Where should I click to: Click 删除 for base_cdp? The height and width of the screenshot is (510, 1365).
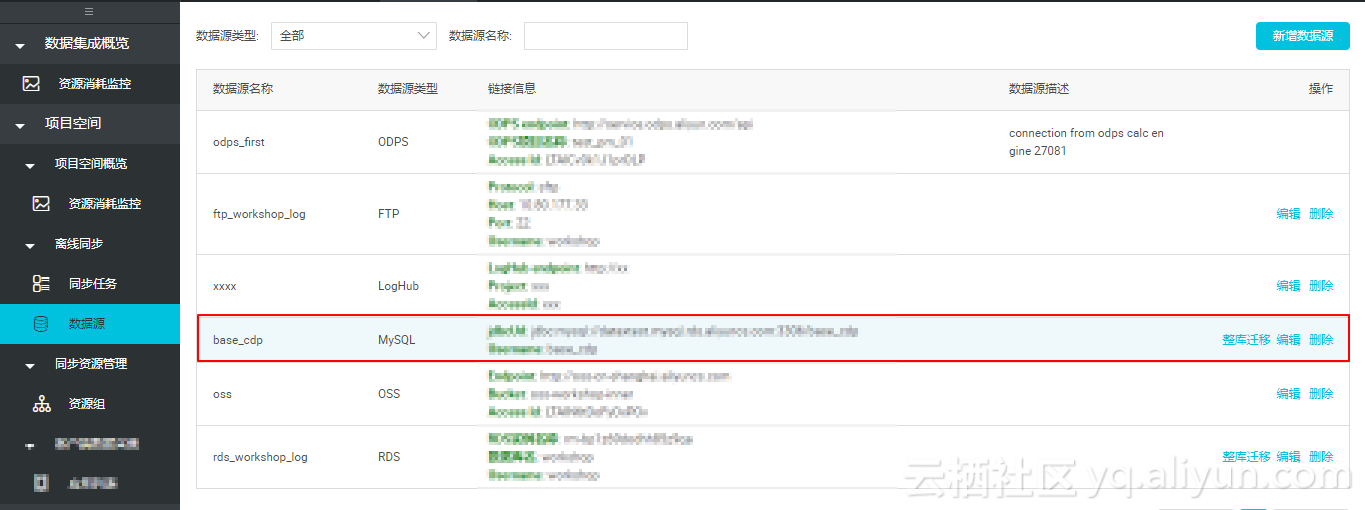(x=1321, y=340)
